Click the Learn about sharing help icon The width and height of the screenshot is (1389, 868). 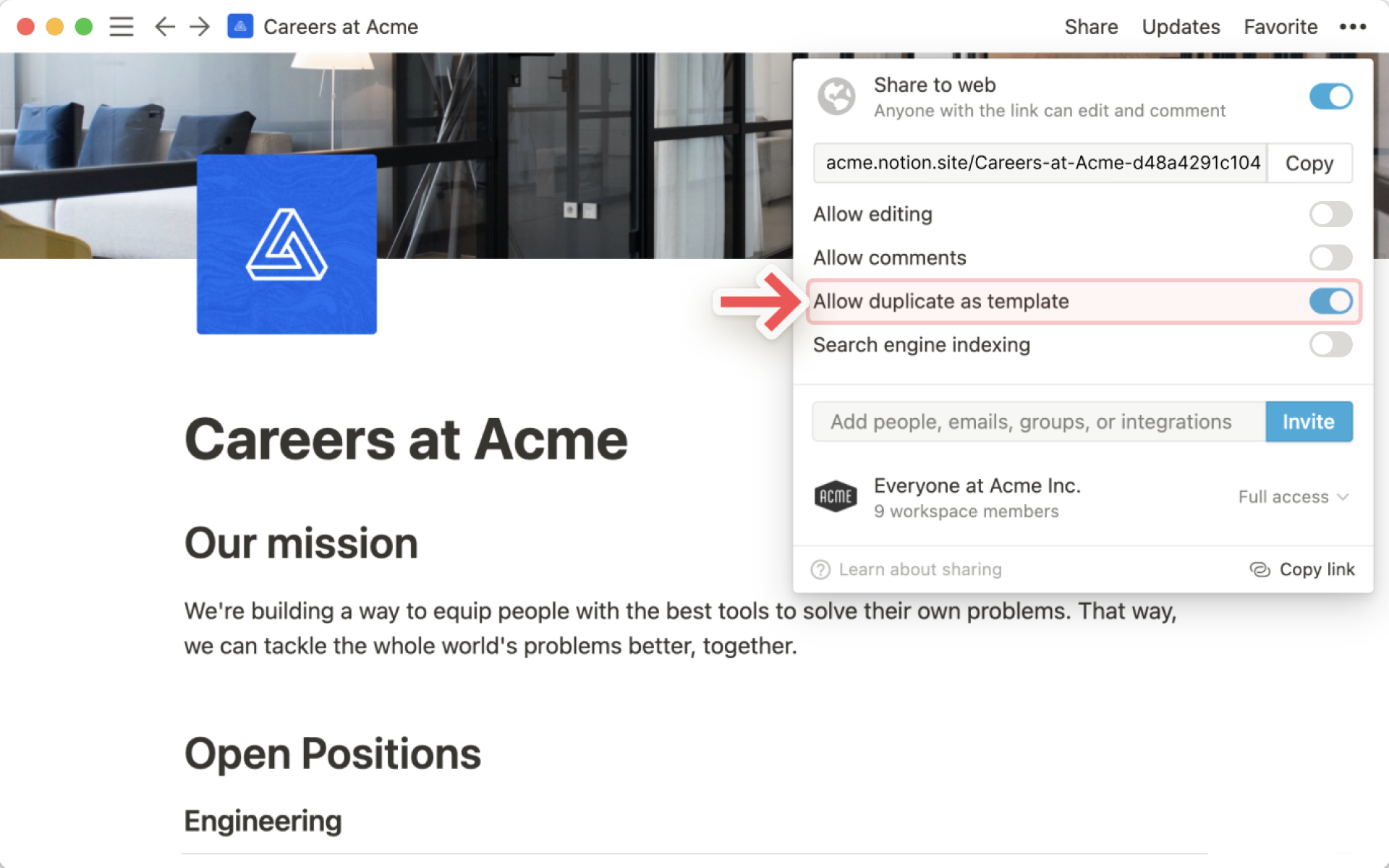821,569
